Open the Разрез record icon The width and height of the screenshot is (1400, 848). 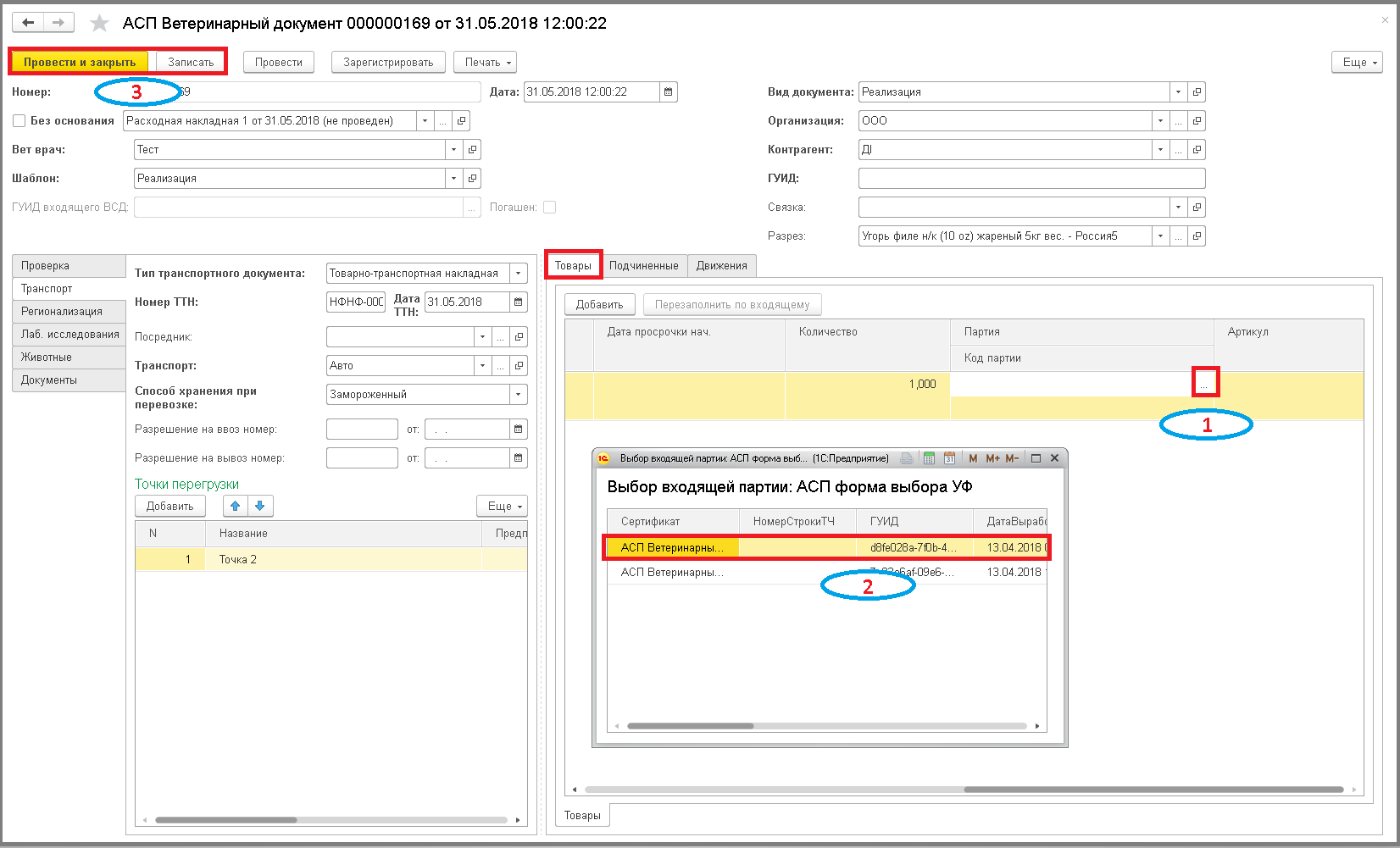(1197, 236)
